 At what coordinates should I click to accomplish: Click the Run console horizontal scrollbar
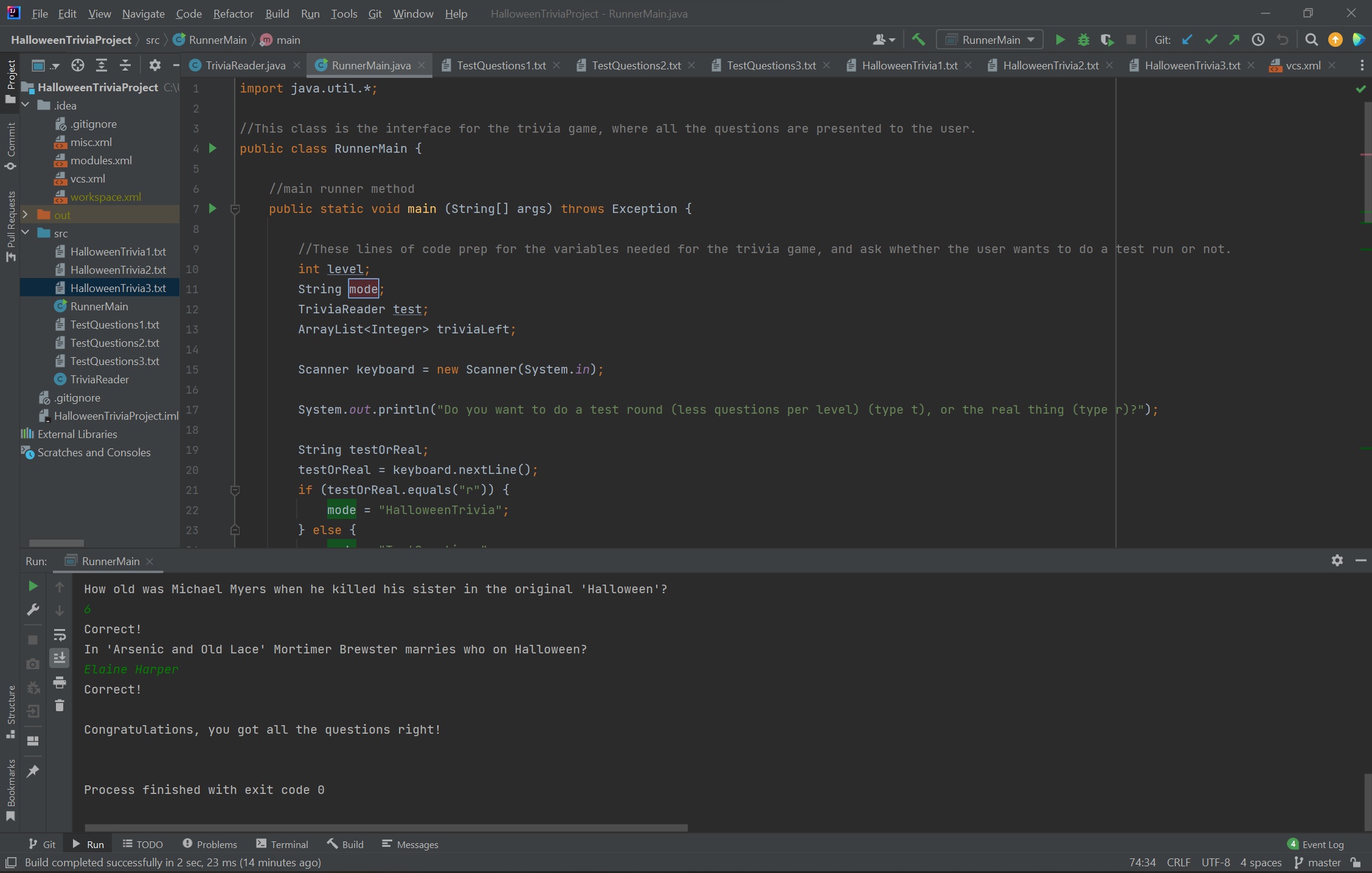click(386, 827)
